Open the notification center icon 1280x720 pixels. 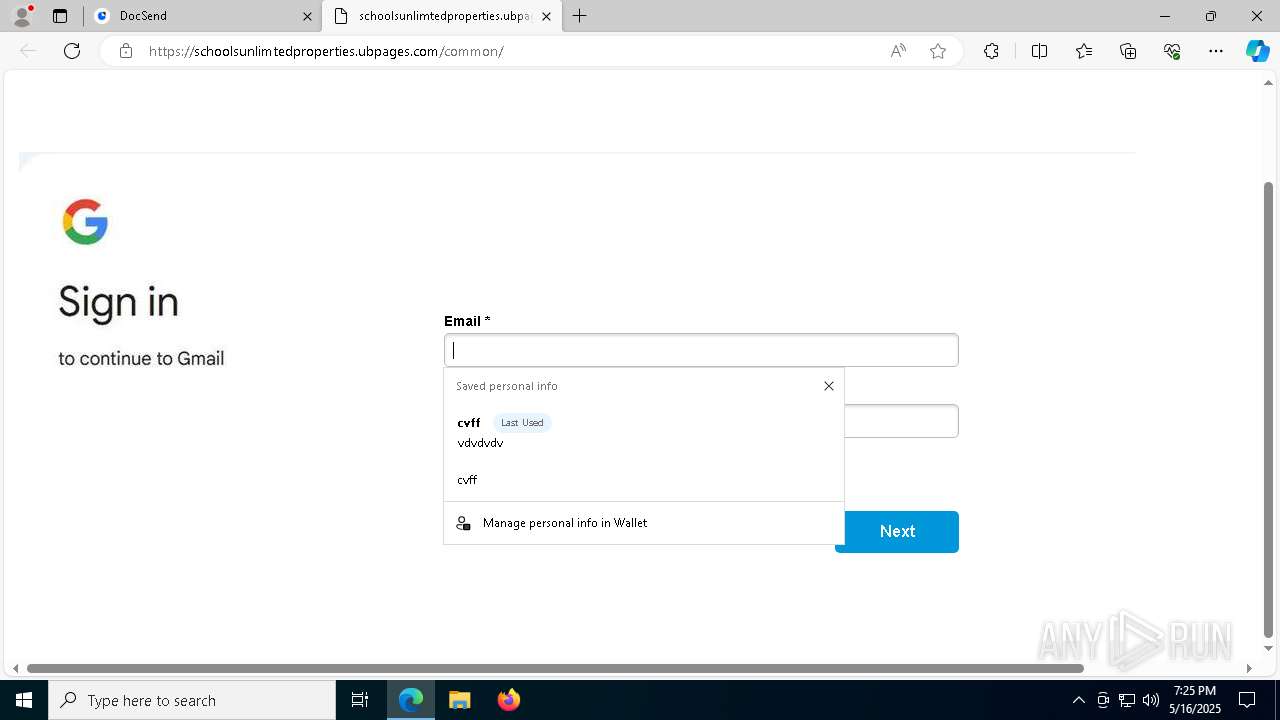(x=1247, y=700)
